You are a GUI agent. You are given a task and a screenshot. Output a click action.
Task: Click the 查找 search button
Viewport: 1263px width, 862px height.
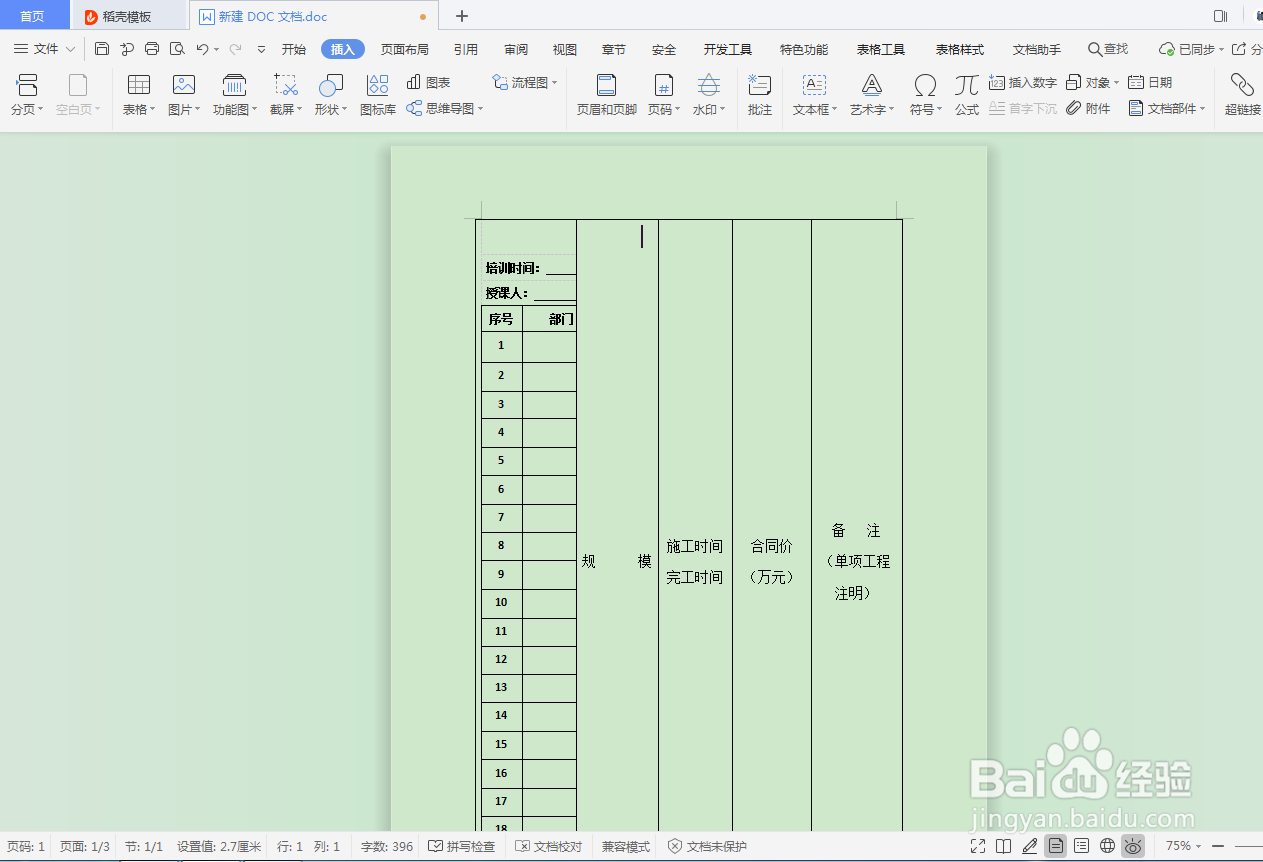[x=1108, y=49]
